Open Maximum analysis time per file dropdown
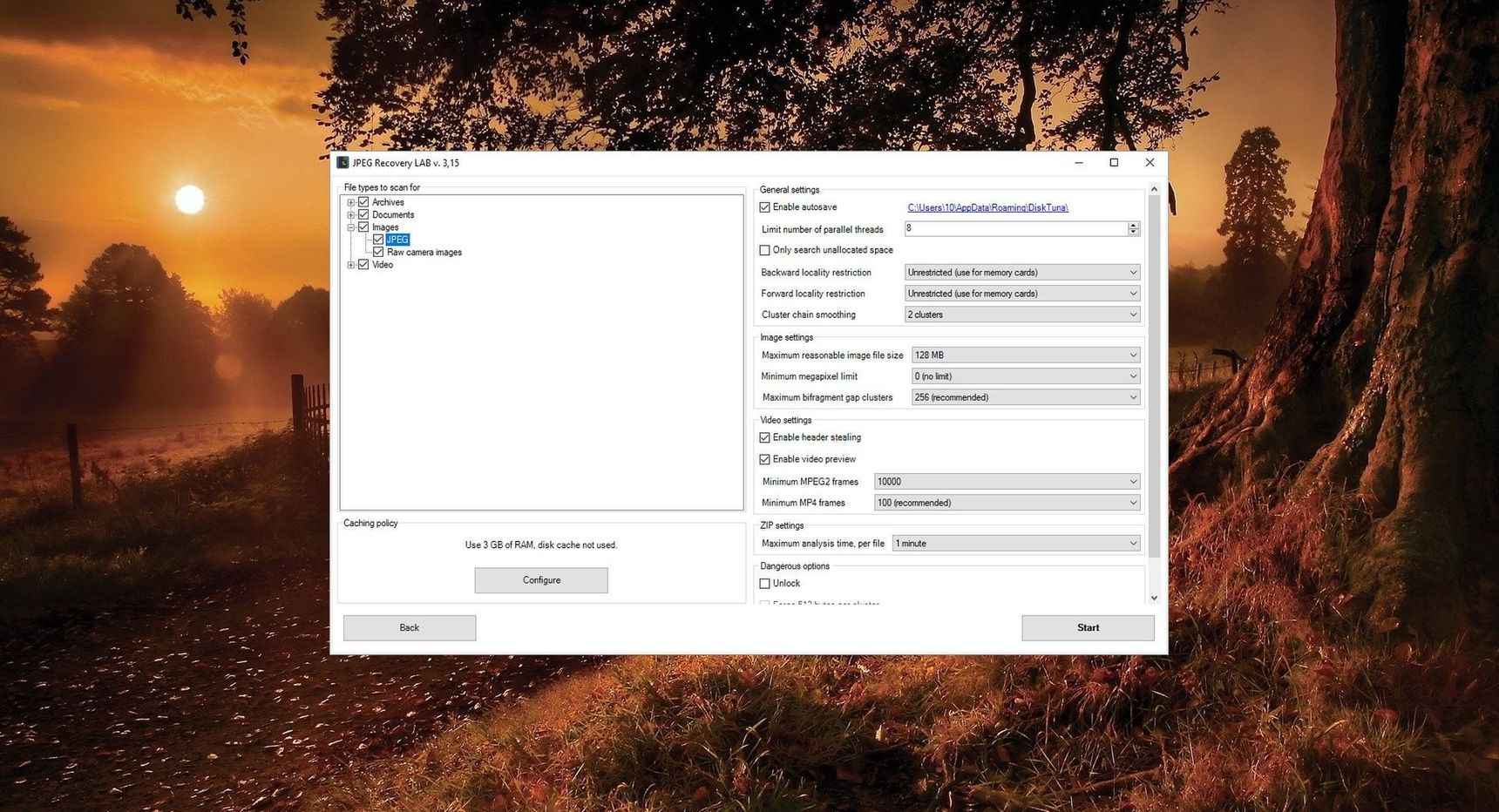 coord(1016,544)
